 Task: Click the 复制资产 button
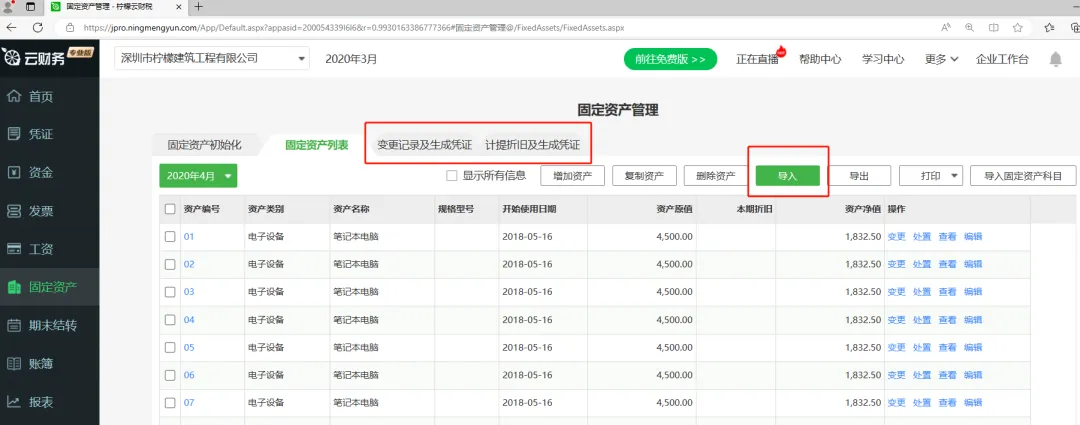coord(644,176)
